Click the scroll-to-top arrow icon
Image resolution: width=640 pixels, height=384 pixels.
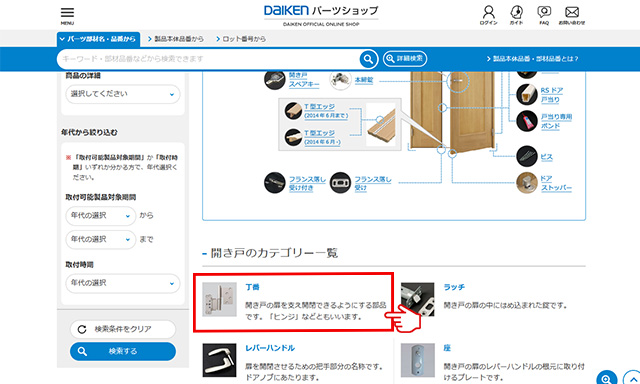click(x=632, y=379)
